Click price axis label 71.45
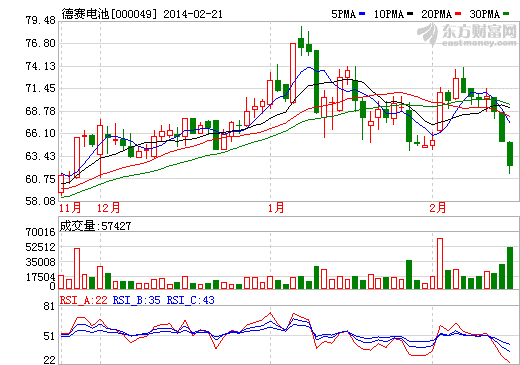The height and width of the screenshot is (365, 520). [x=40, y=88]
